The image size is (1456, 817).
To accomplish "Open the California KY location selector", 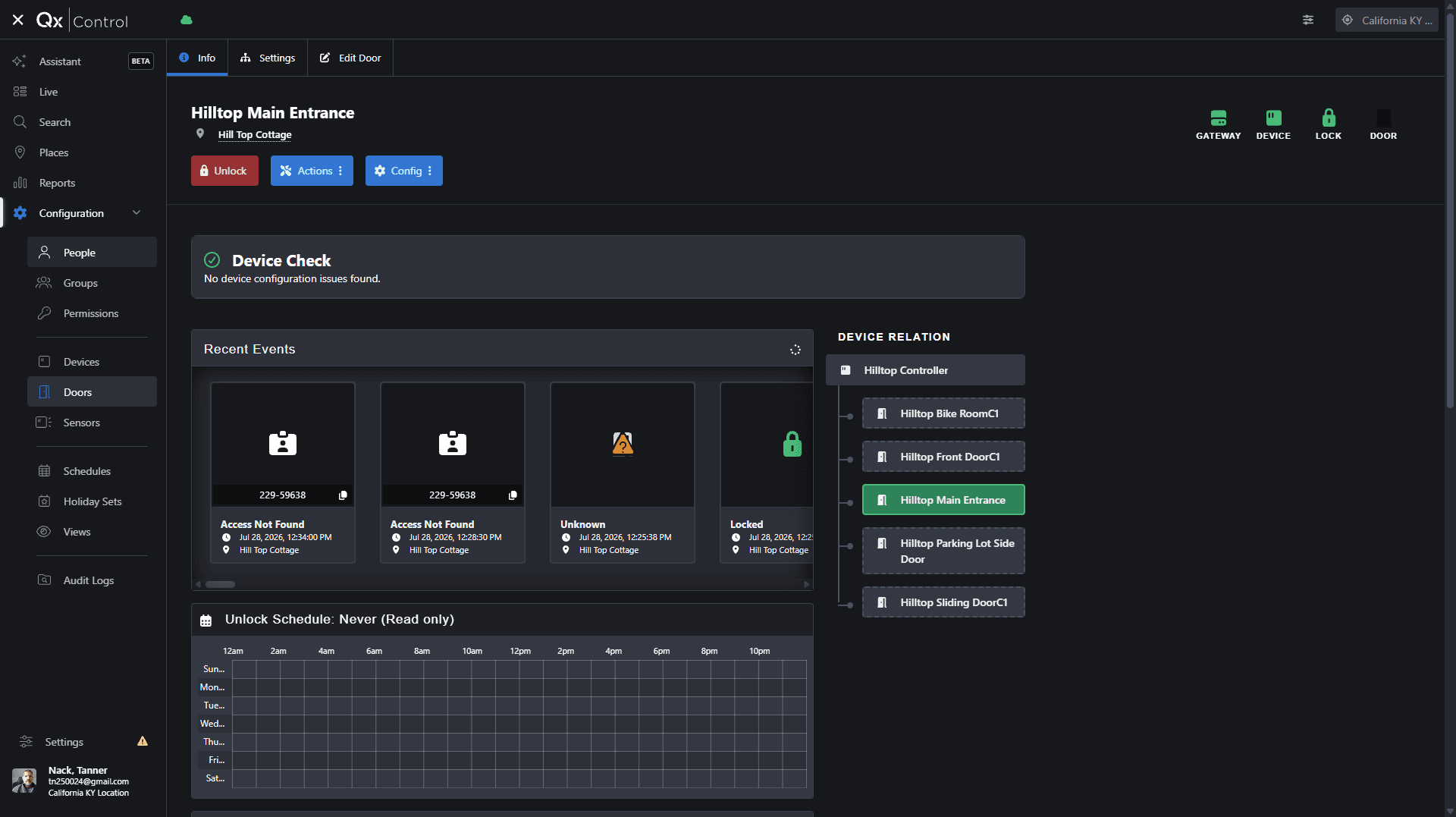I will click(x=1387, y=20).
